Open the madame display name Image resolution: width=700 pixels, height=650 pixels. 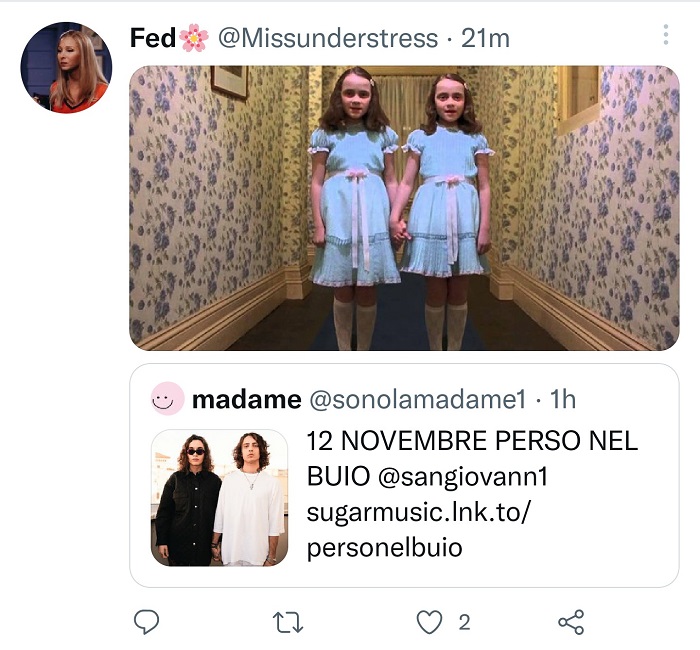pyautogui.click(x=246, y=399)
